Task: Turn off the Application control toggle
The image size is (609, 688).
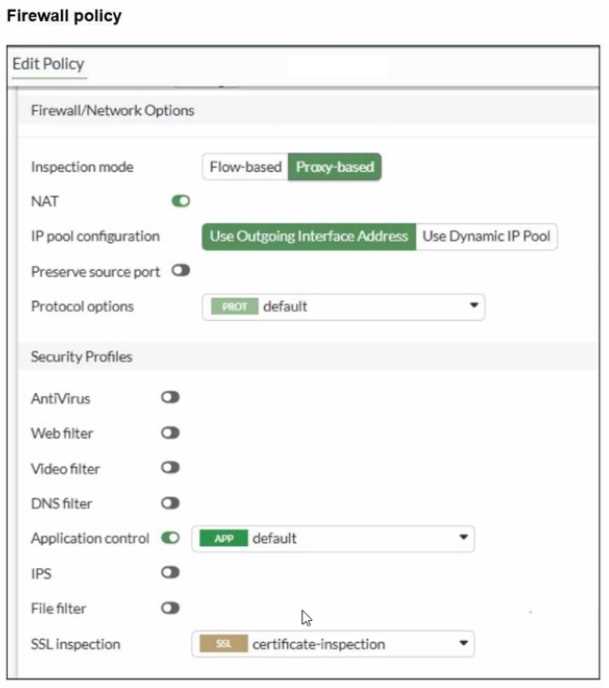Action: tap(170, 538)
